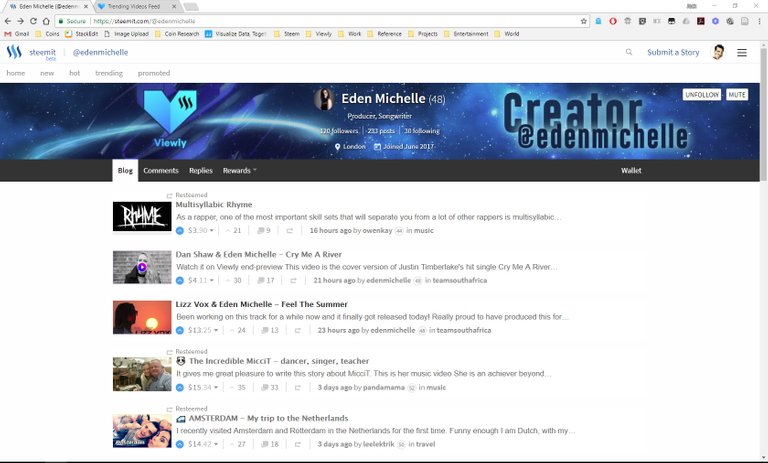768x463 pixels.
Task: Resteem the Cry Me A River post
Action: point(293,280)
